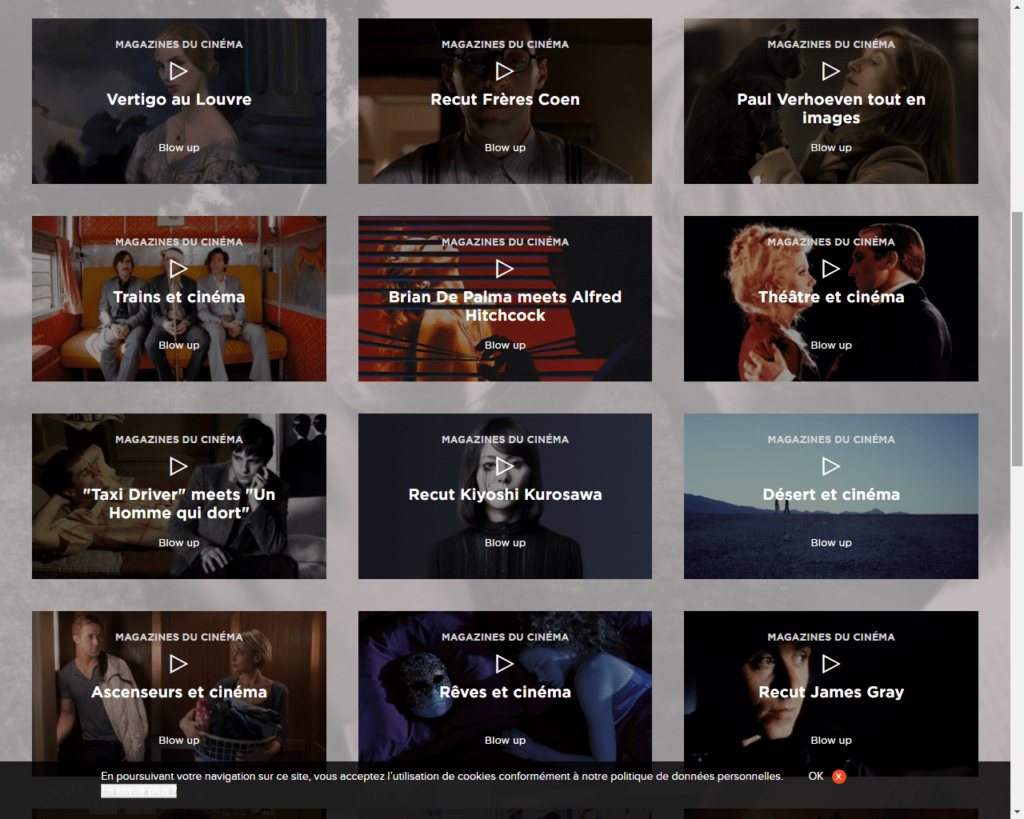Play Brian De Palma meets Alfred Hitchcock video
The width and height of the screenshot is (1024, 819).
504,268
